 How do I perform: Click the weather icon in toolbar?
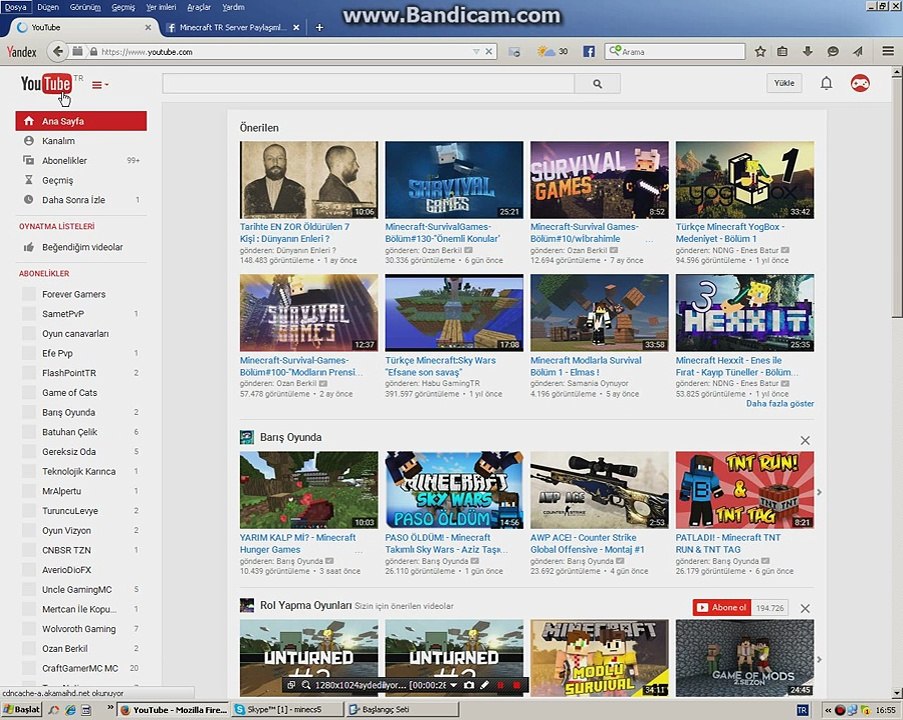click(545, 51)
